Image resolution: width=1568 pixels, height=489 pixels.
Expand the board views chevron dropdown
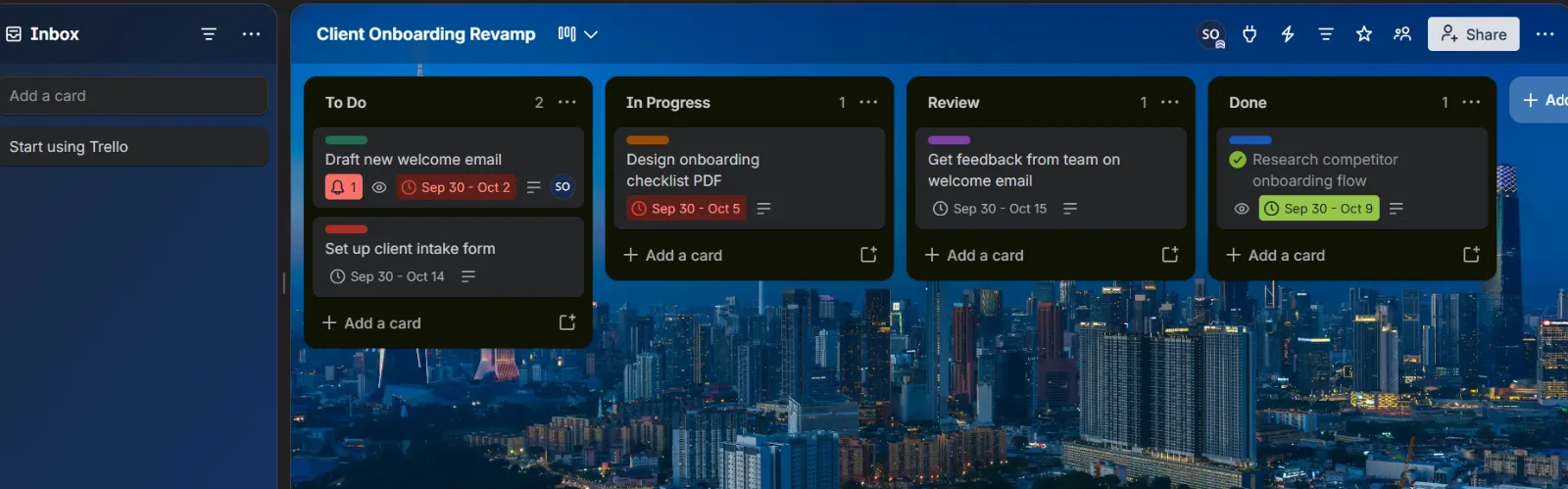tap(591, 34)
